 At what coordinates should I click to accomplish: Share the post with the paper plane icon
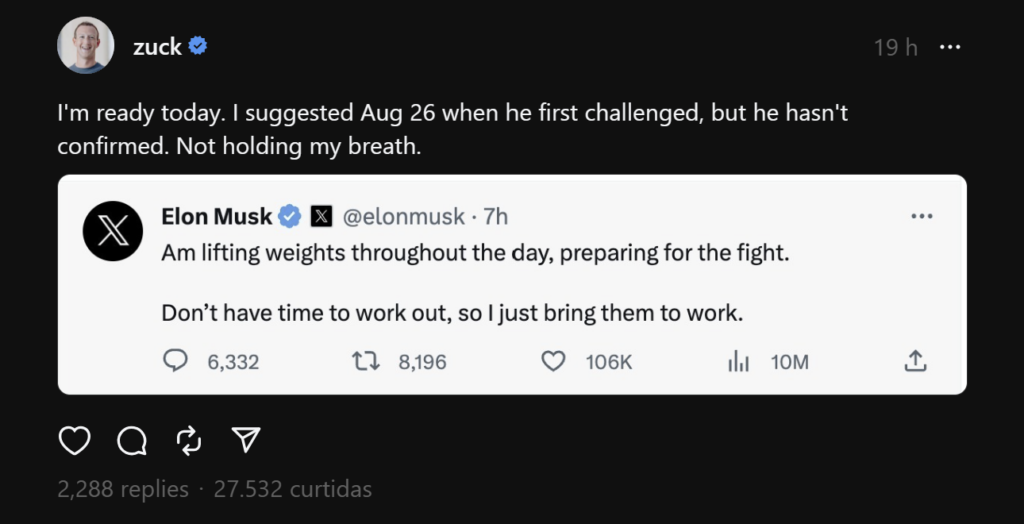click(x=246, y=440)
